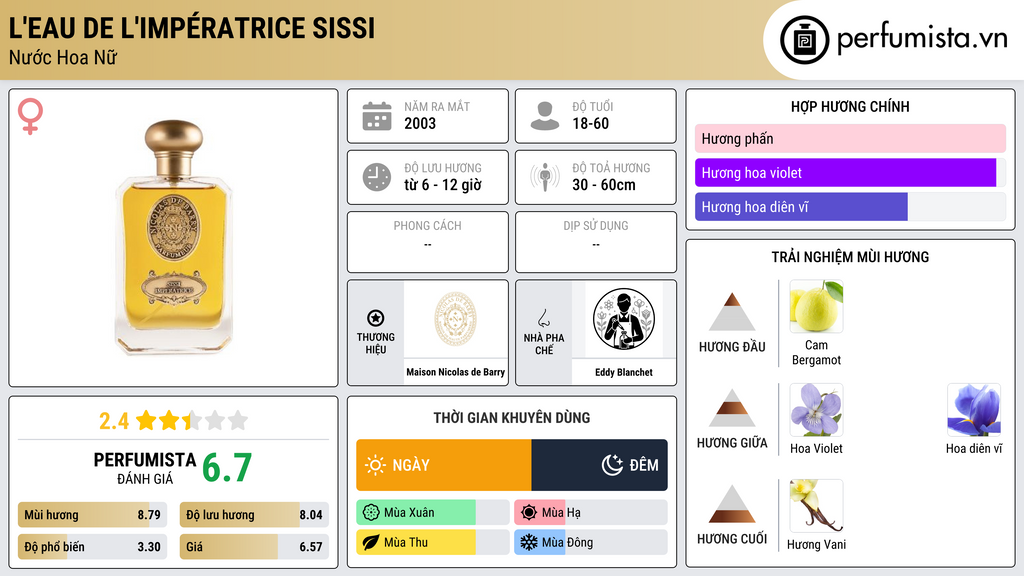This screenshot has height=576, width=1024.
Task: Click the sun icon for Mùa Hạ
Action: click(529, 513)
